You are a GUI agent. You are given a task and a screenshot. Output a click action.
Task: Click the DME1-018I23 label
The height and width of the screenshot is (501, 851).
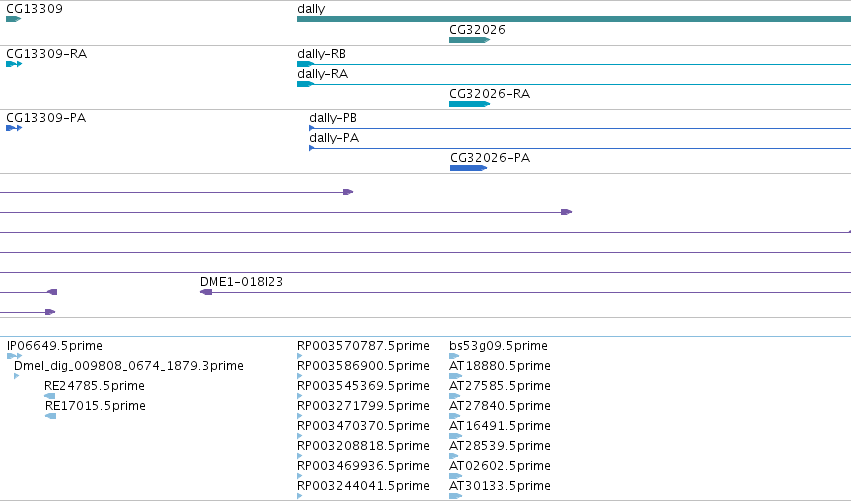click(x=242, y=282)
